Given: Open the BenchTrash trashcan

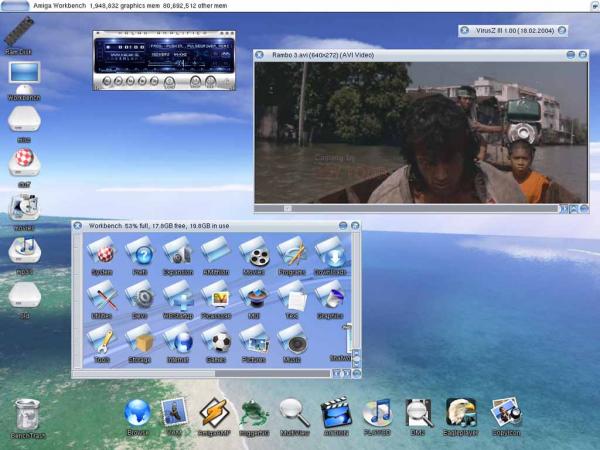Looking at the screenshot, I should 28,418.
